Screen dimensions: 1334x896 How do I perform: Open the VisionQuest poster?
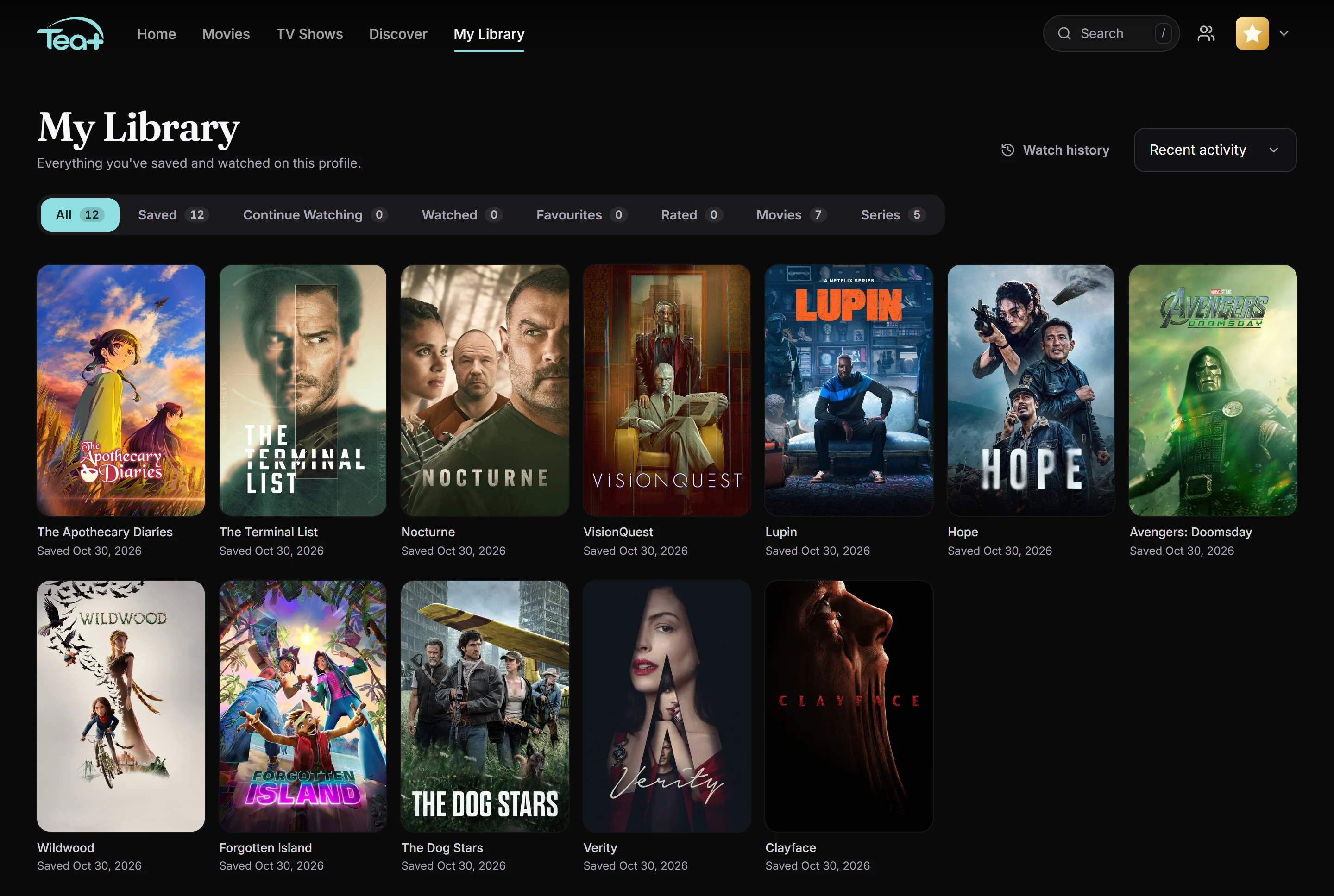click(667, 390)
